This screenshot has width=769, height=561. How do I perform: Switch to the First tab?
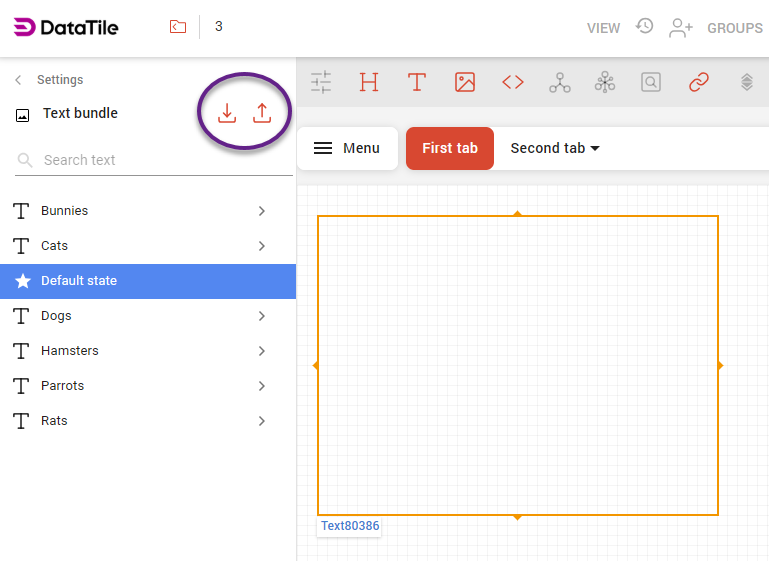tap(450, 148)
